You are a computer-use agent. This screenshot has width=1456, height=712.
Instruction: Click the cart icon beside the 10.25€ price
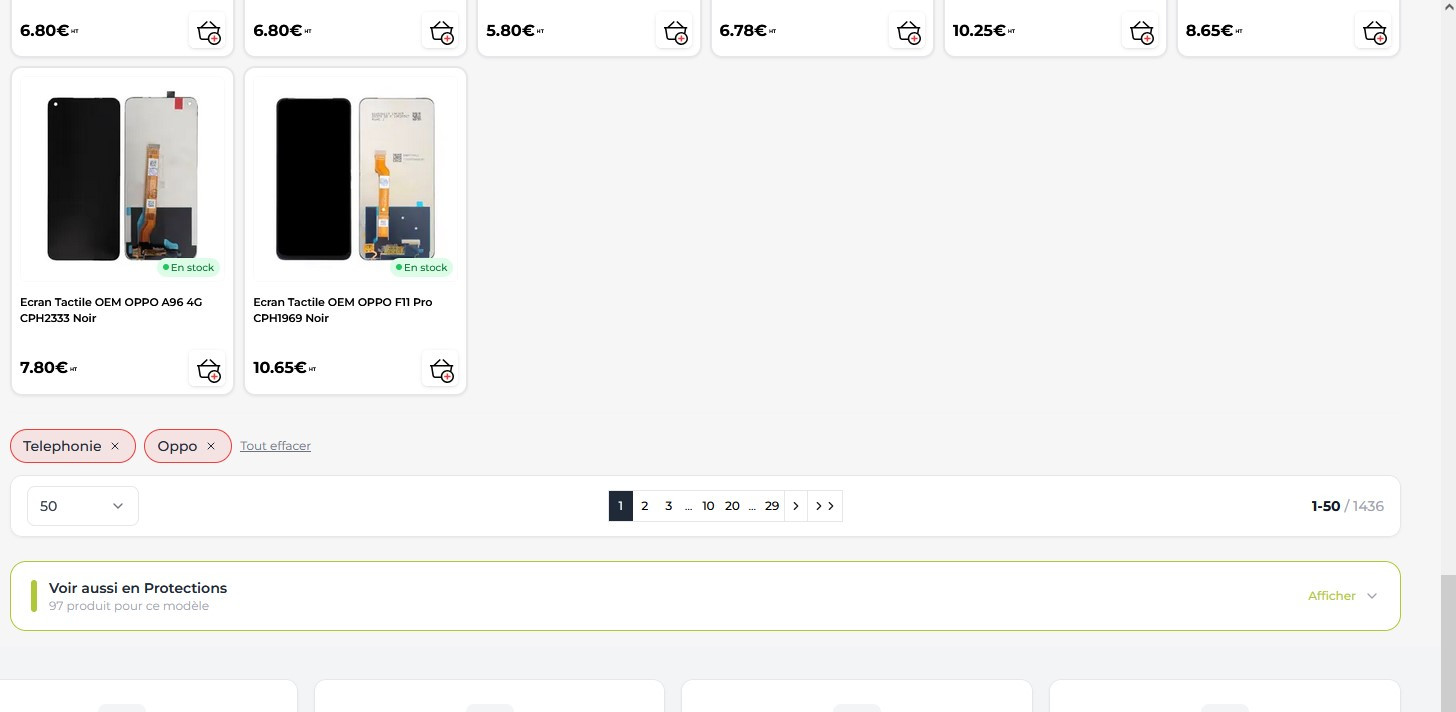tap(1141, 31)
